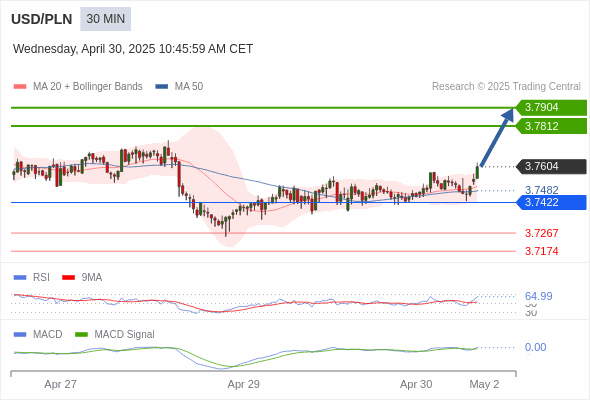This screenshot has height=400, width=590.
Task: Click the 30 MIN timeframe badge
Action: pyautogui.click(x=105, y=19)
